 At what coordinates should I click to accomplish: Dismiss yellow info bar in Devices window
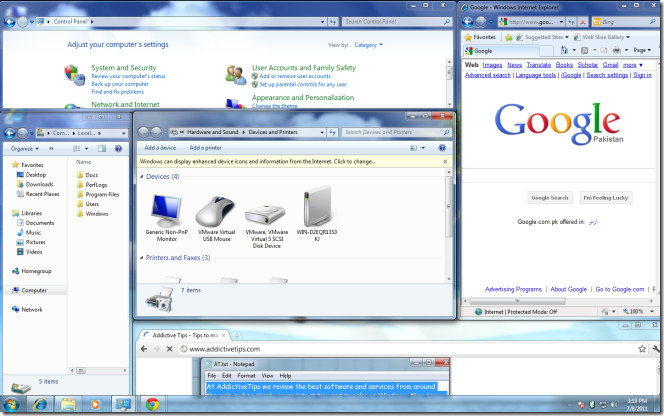[x=445, y=161]
